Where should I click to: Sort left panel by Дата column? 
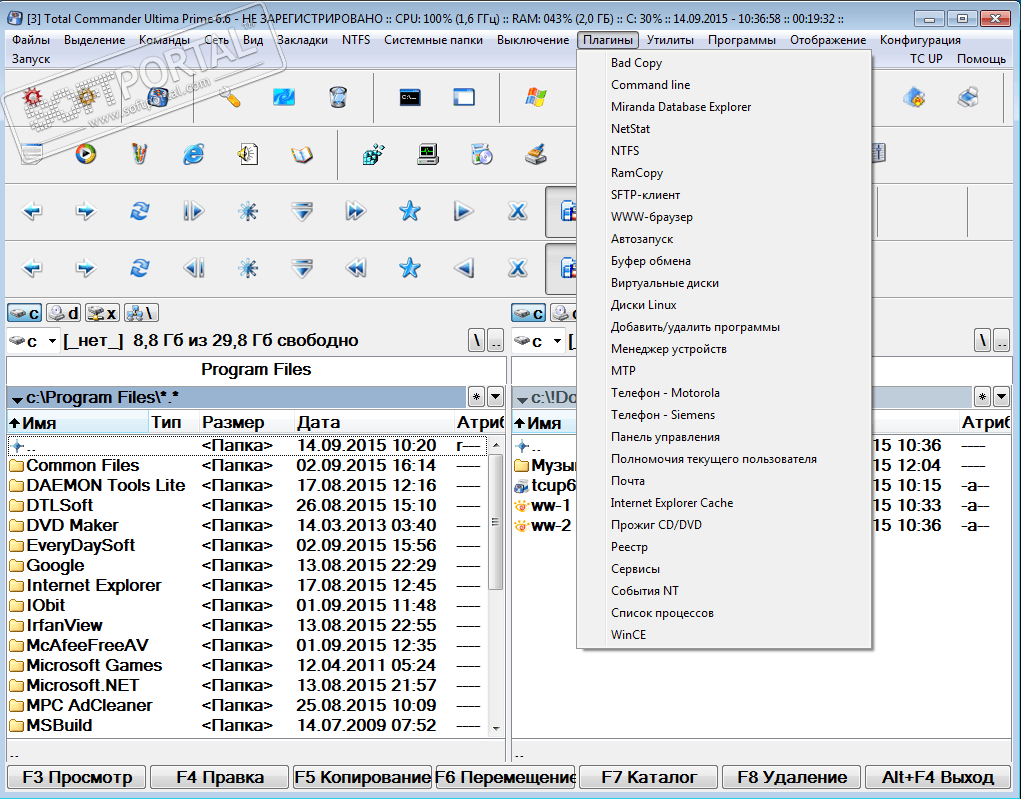[372, 423]
